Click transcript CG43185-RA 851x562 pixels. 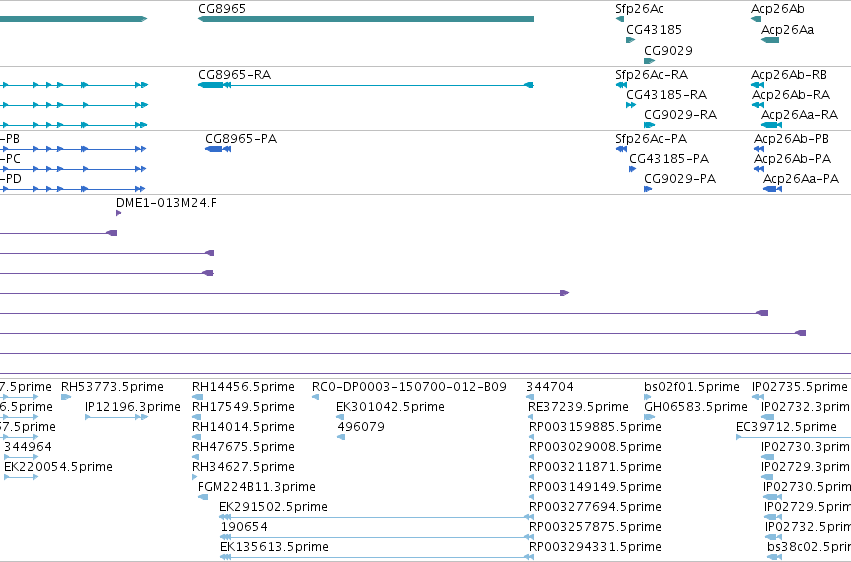tap(631, 105)
